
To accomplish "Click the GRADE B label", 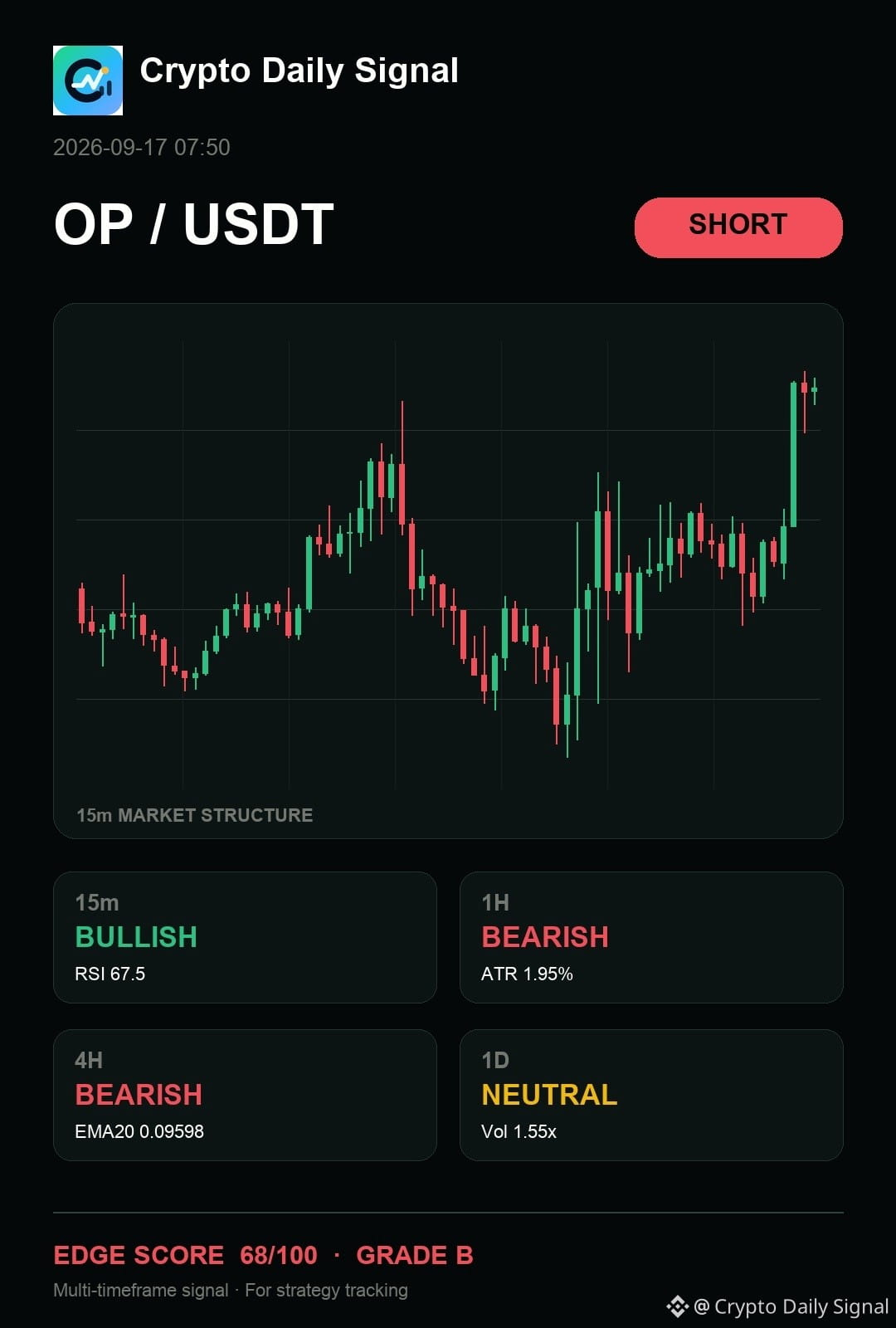I will point(415,1255).
